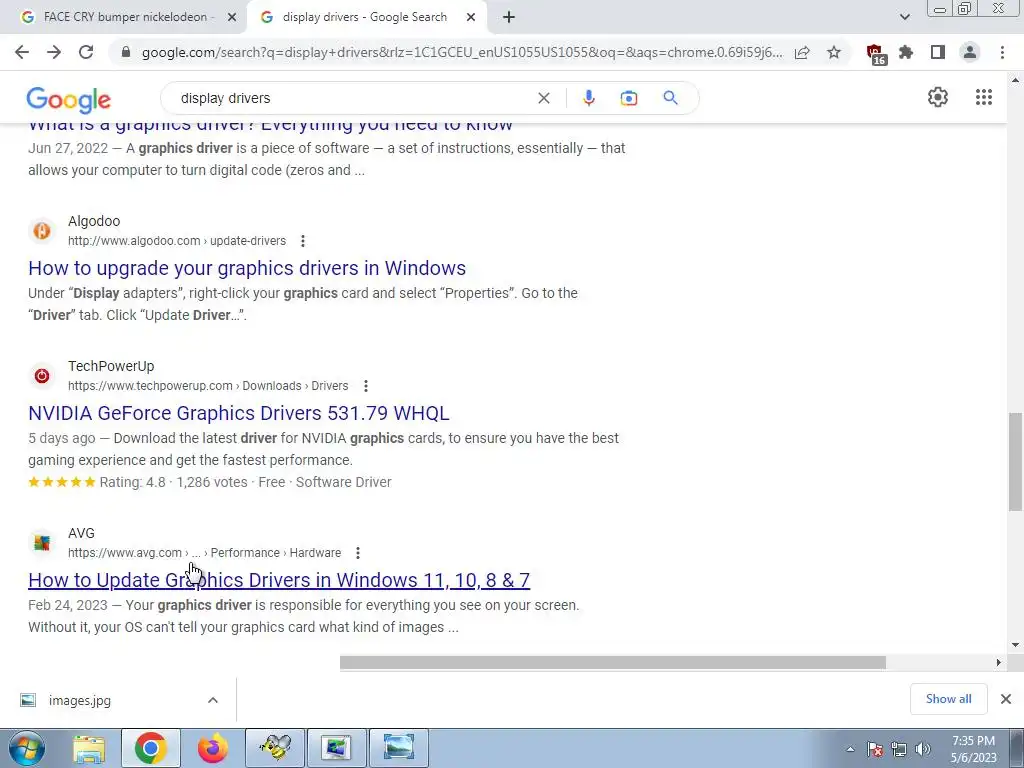The width and height of the screenshot is (1024, 768).
Task: Open the Windows Start menu
Action: coord(26,748)
